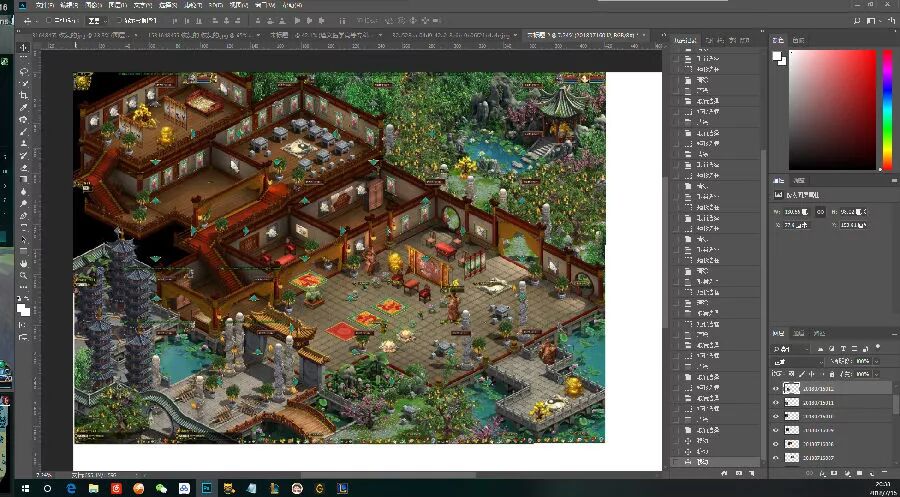
Task: Toggle the layer filter on/off switch
Action: pos(878,346)
